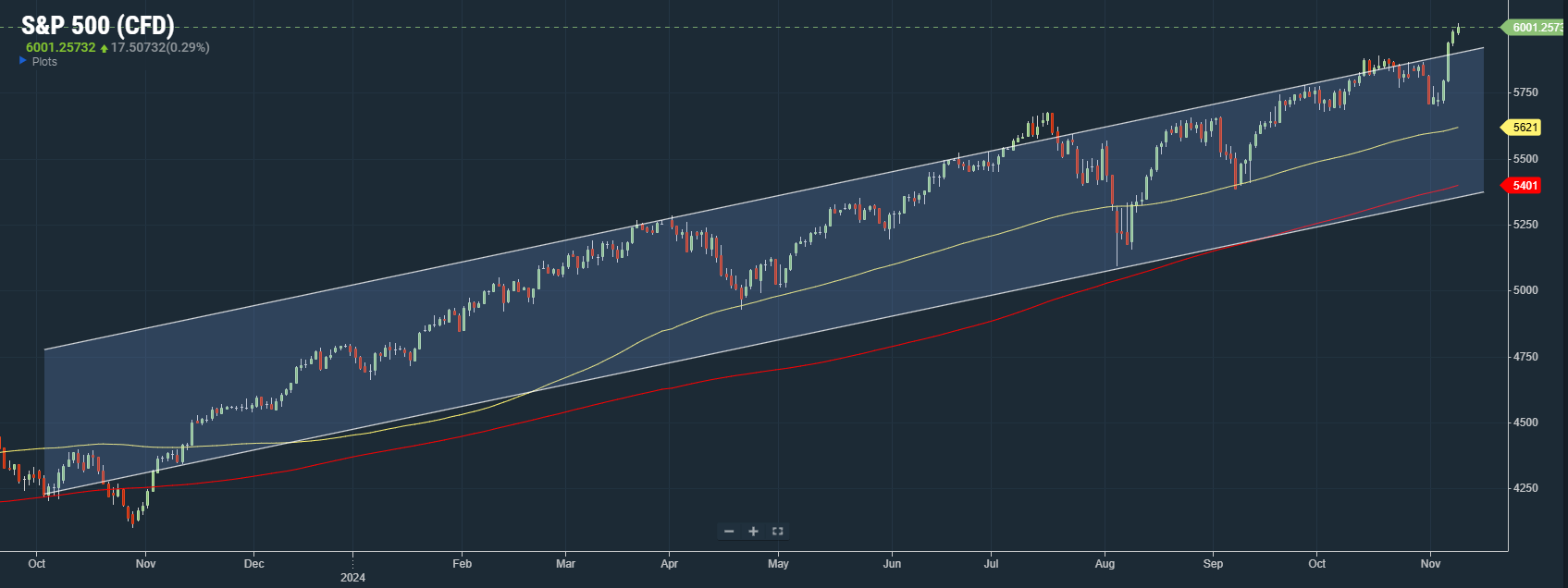Image resolution: width=1568 pixels, height=588 pixels.
Task: Select the green 6001.257 current price tag
Action: pos(1535,27)
